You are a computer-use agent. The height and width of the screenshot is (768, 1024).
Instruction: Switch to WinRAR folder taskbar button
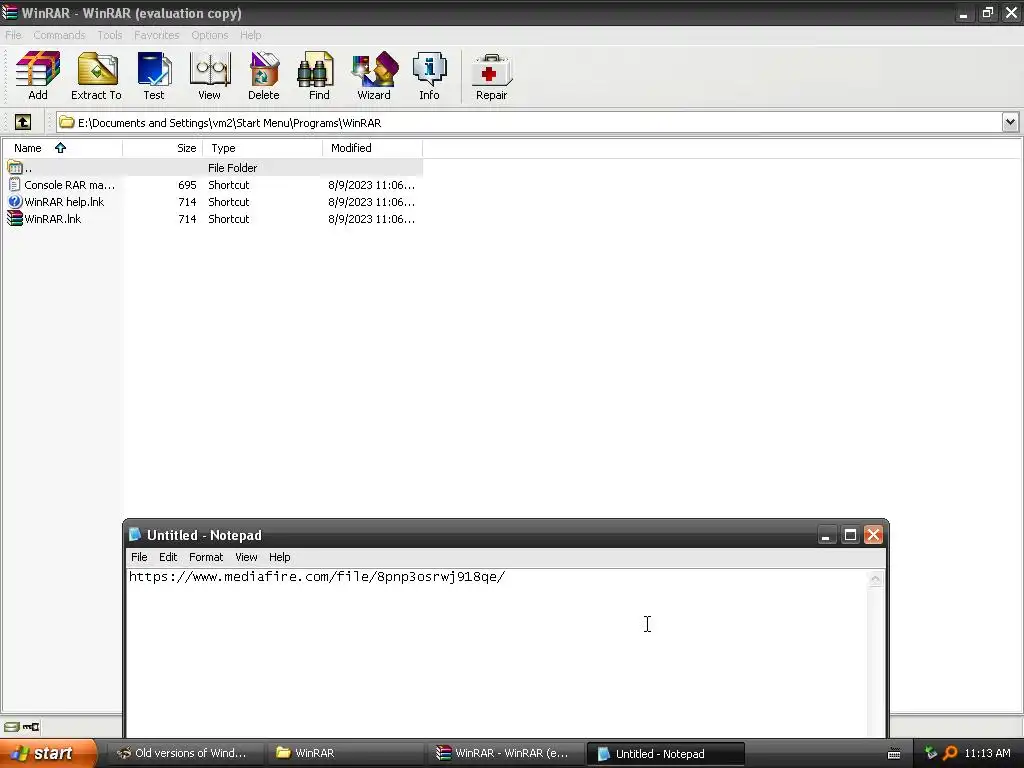(x=346, y=754)
